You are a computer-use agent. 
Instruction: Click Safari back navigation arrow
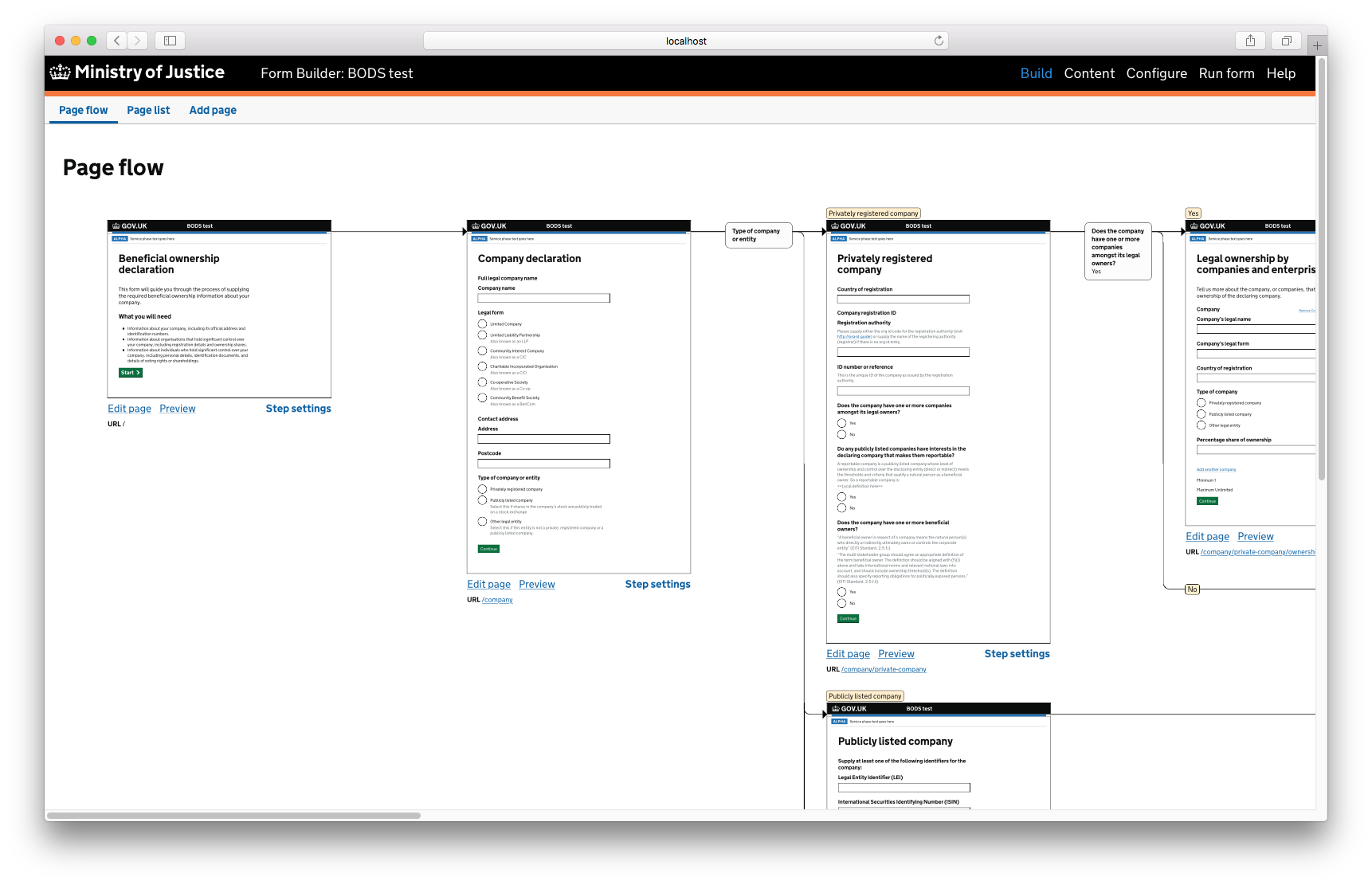click(x=117, y=41)
